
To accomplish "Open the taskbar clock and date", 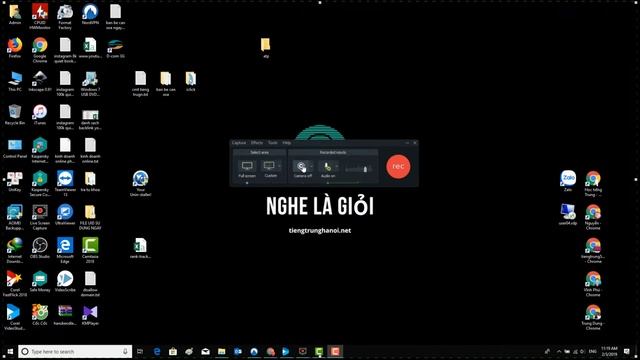I will (x=609, y=351).
